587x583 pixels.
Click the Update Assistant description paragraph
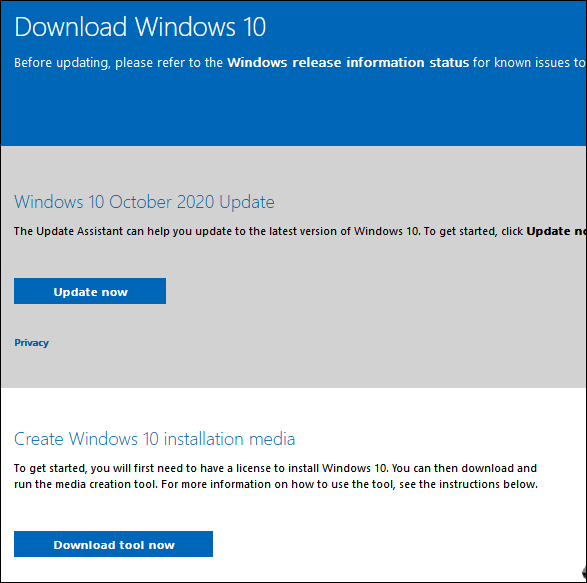click(300, 231)
